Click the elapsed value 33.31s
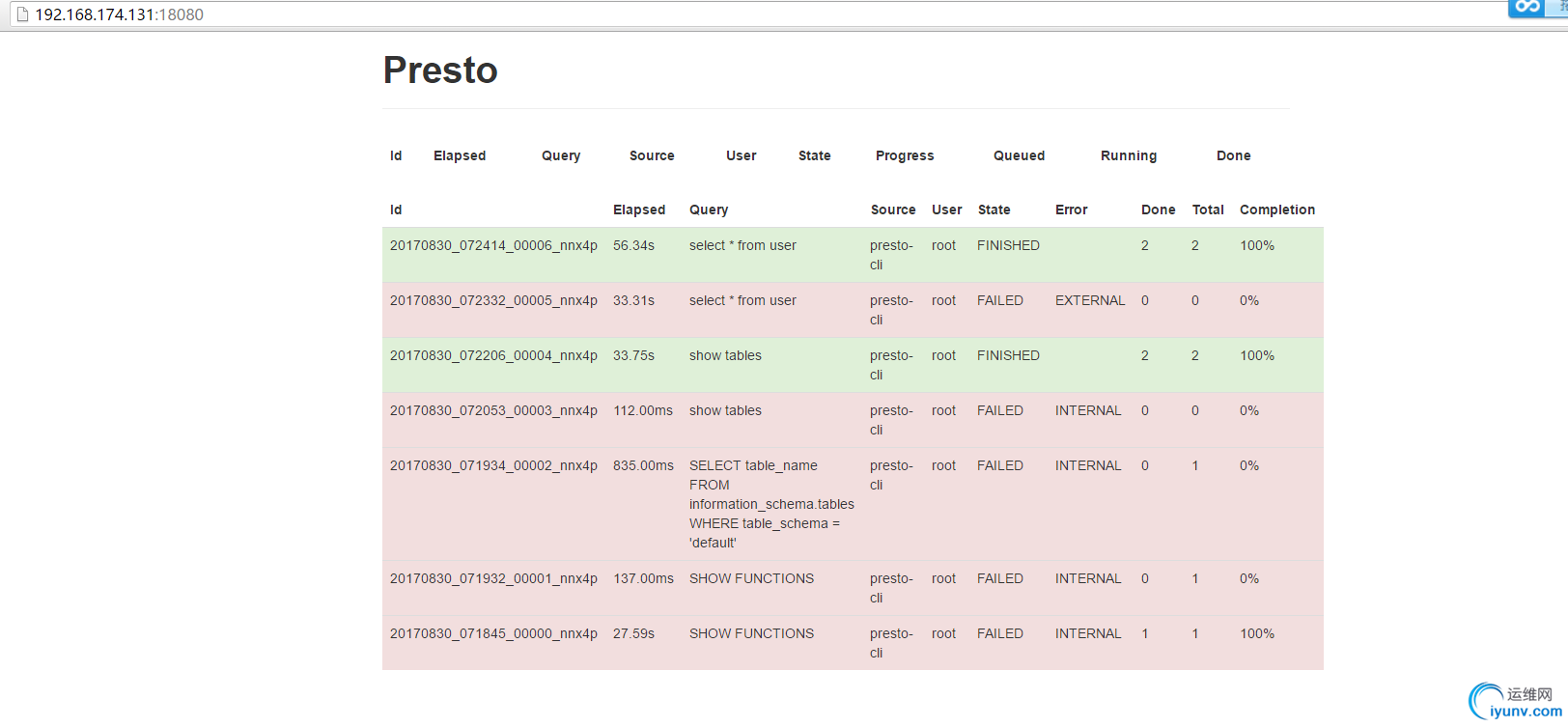Screen dimensions: 1568x727 [633, 300]
